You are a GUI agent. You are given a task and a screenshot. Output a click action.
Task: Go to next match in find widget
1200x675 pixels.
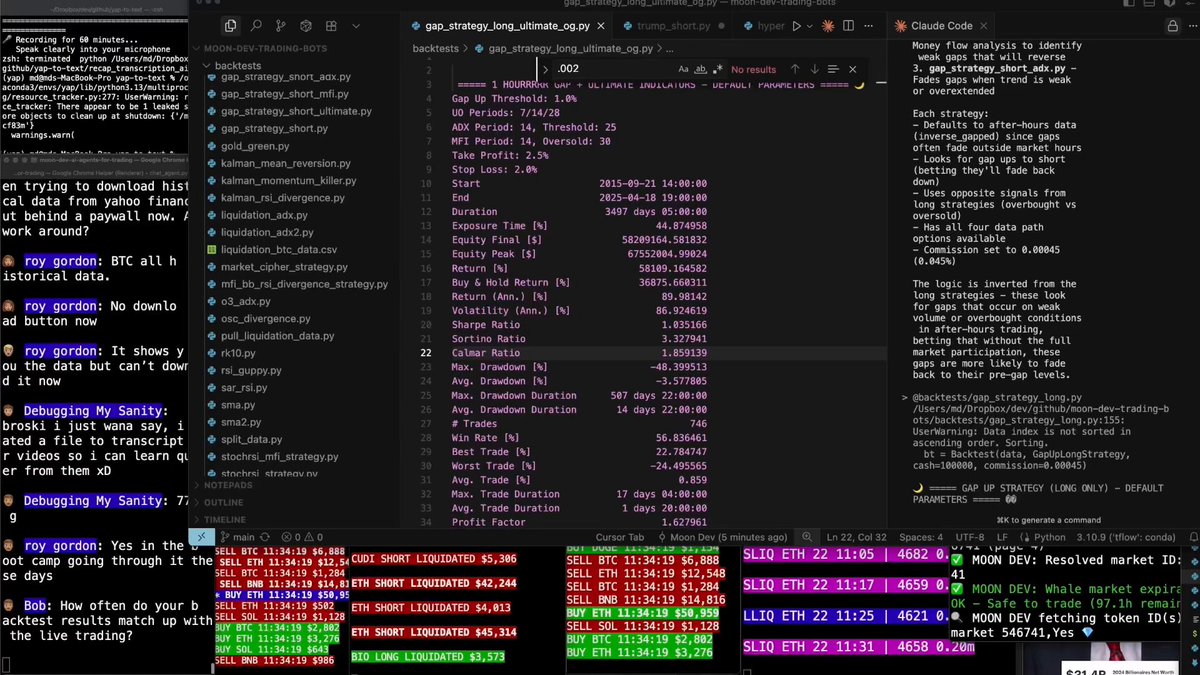(815, 69)
